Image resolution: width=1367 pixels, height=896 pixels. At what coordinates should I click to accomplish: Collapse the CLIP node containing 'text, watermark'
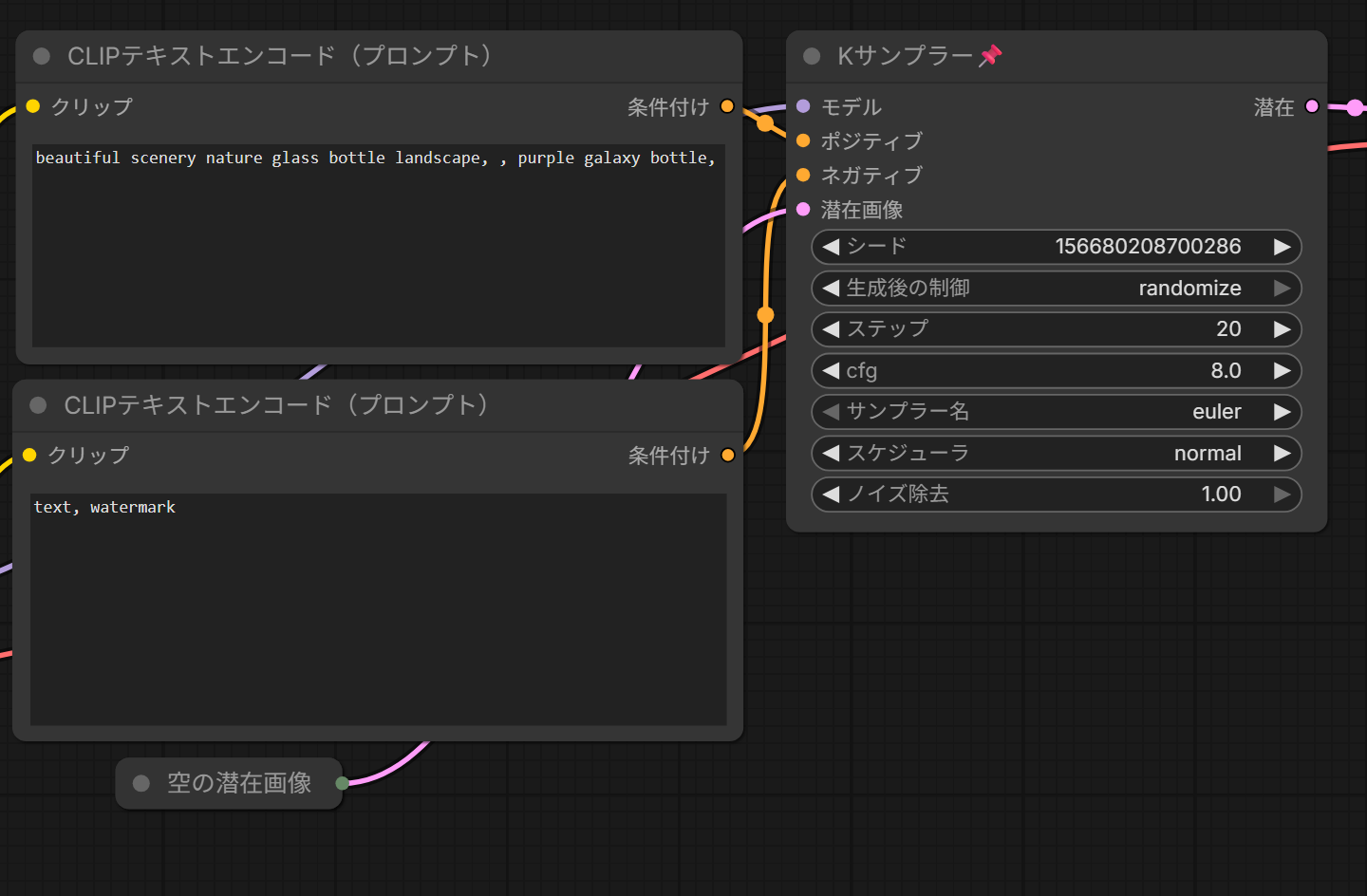[x=39, y=405]
